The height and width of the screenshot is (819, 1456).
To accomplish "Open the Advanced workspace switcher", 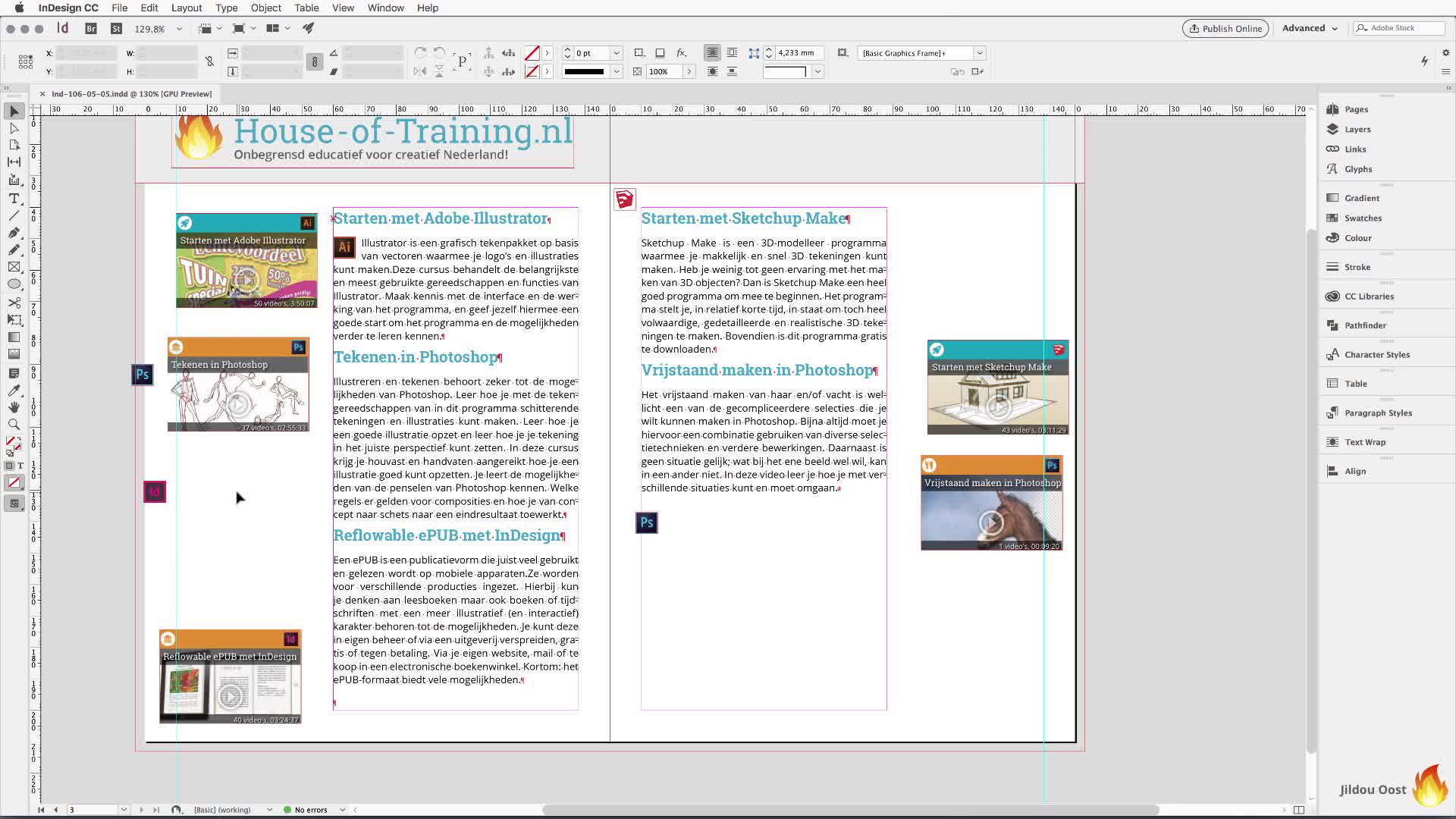I will pos(1310,29).
